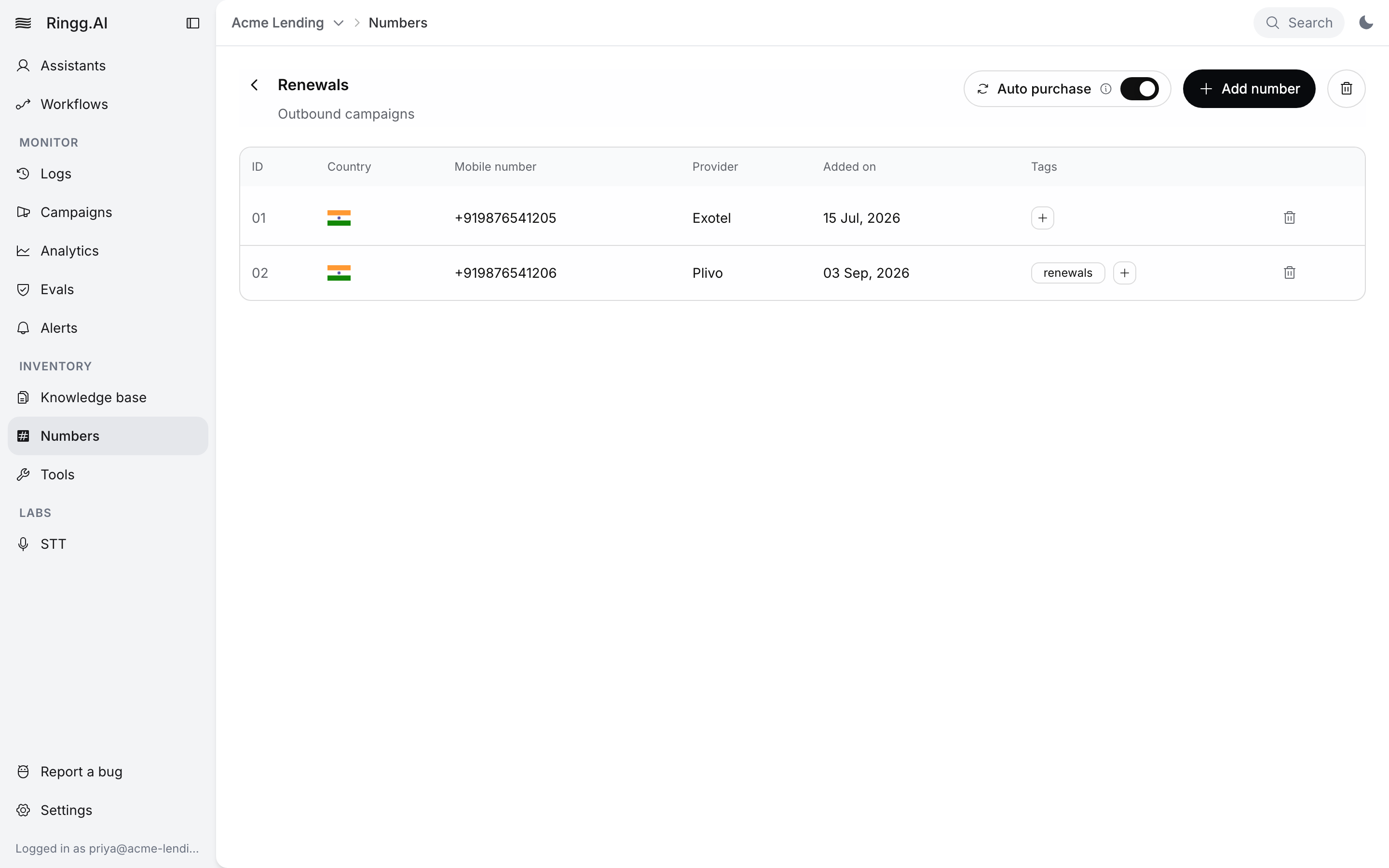Image resolution: width=1389 pixels, height=868 pixels.
Task: Add another tag next to renewals
Action: (1124, 272)
